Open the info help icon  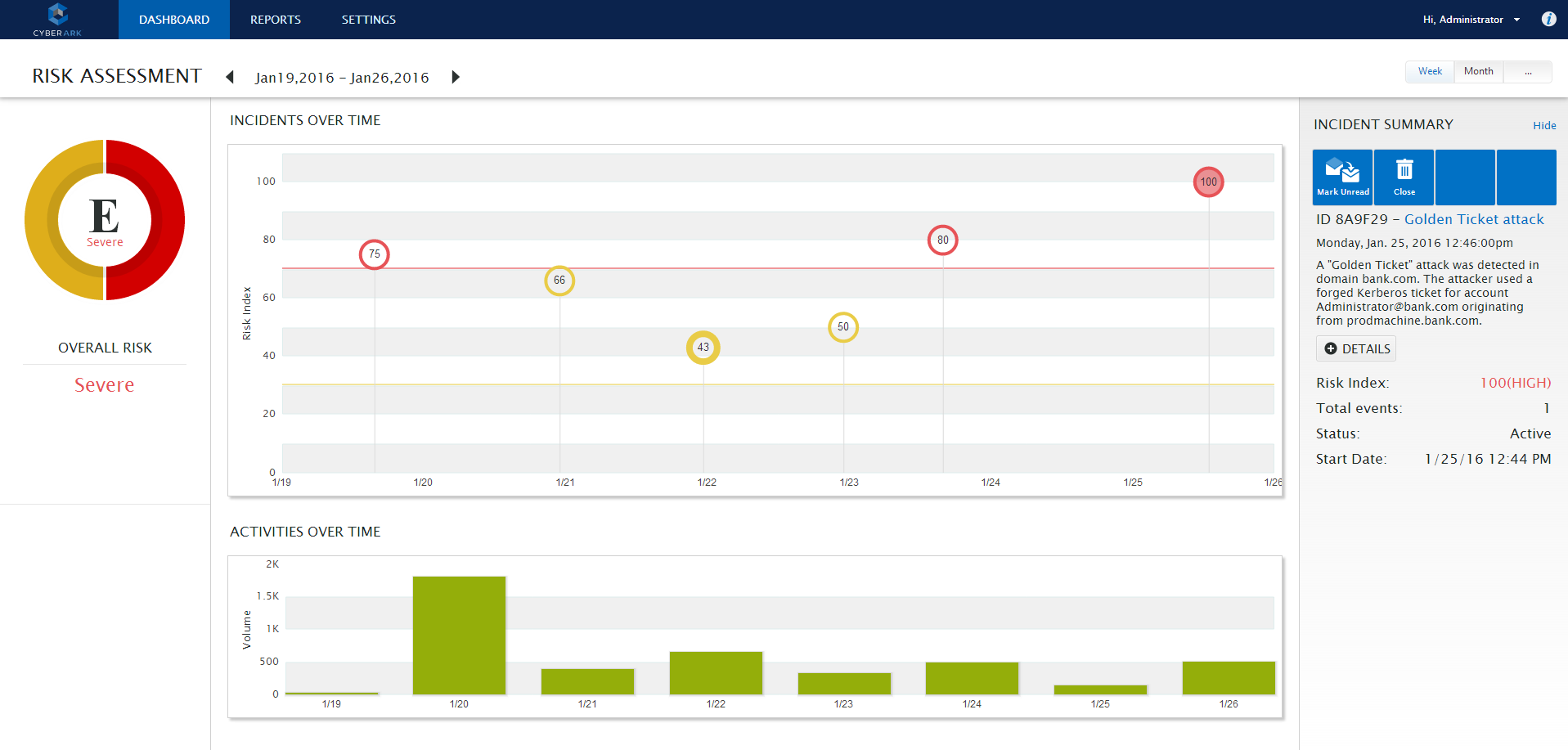pyautogui.click(x=1548, y=19)
